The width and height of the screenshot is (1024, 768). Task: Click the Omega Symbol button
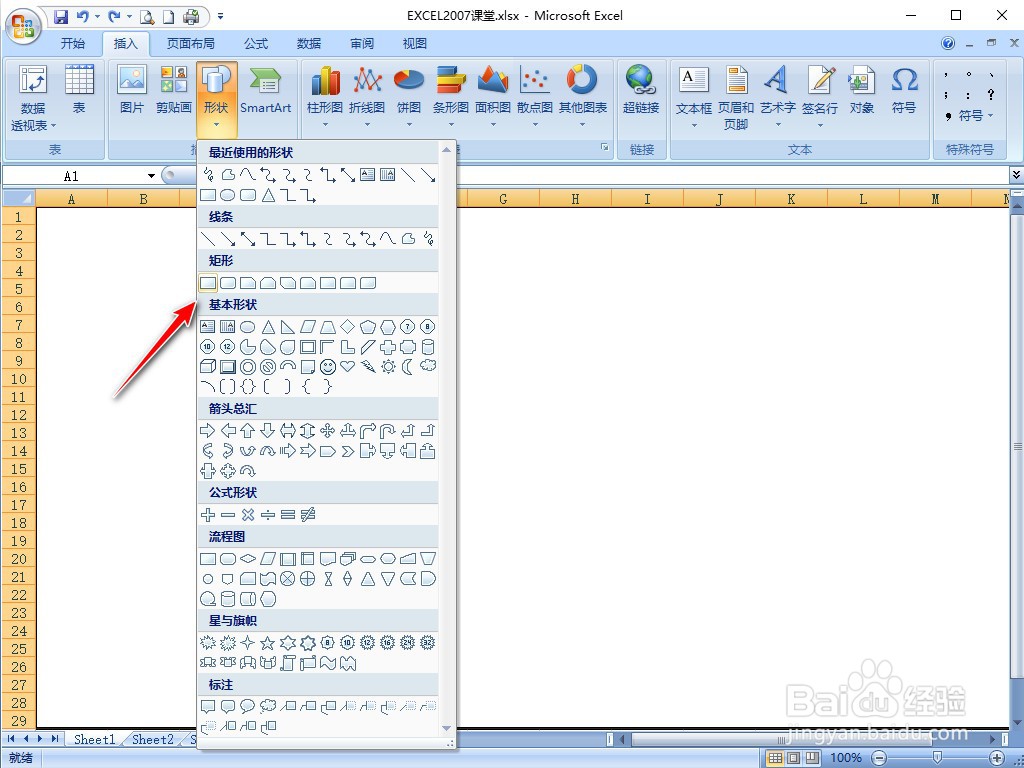point(904,90)
